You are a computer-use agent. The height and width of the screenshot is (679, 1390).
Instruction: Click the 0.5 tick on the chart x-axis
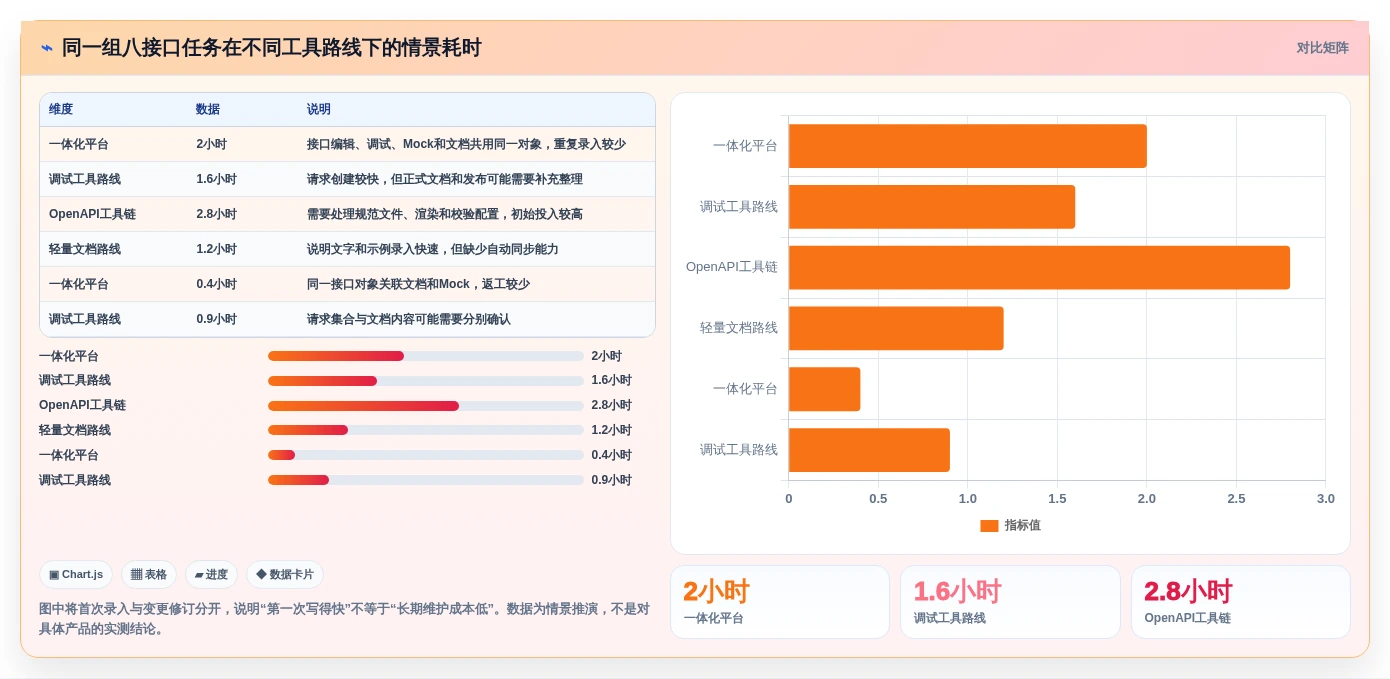pyautogui.click(x=878, y=499)
